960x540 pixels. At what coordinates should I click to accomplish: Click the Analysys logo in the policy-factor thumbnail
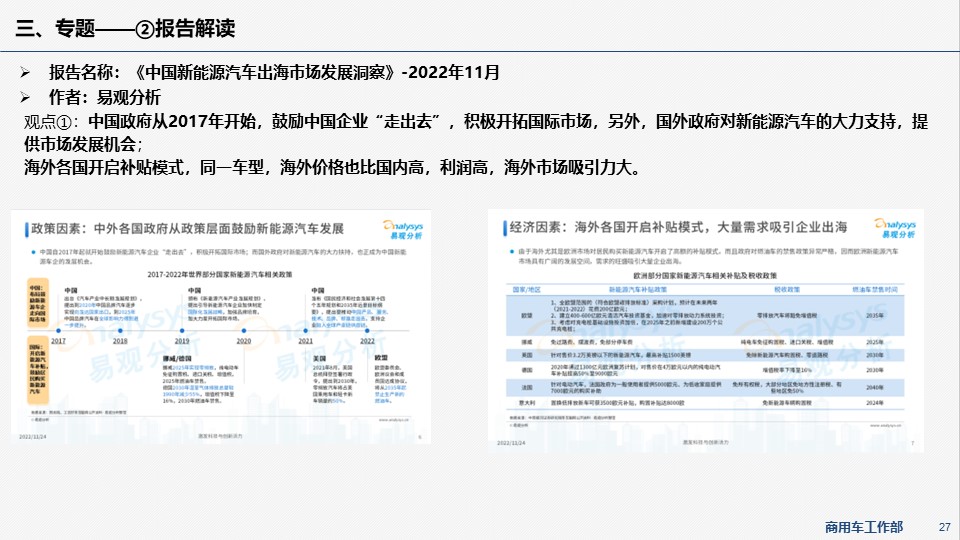tap(403, 230)
